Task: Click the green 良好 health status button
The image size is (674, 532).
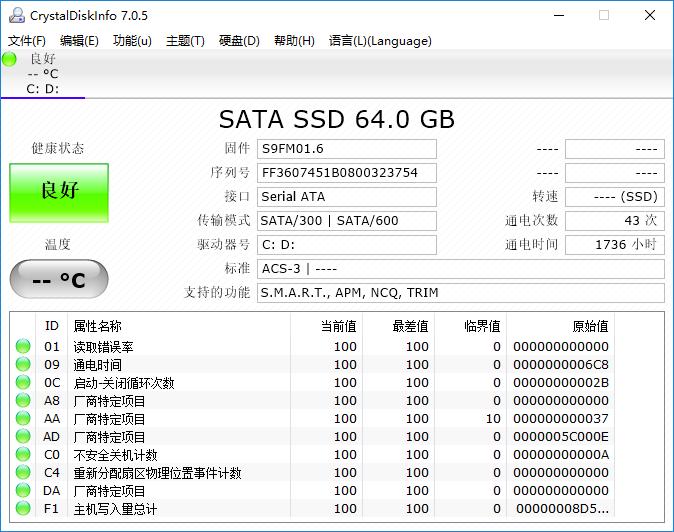Action: click(59, 192)
